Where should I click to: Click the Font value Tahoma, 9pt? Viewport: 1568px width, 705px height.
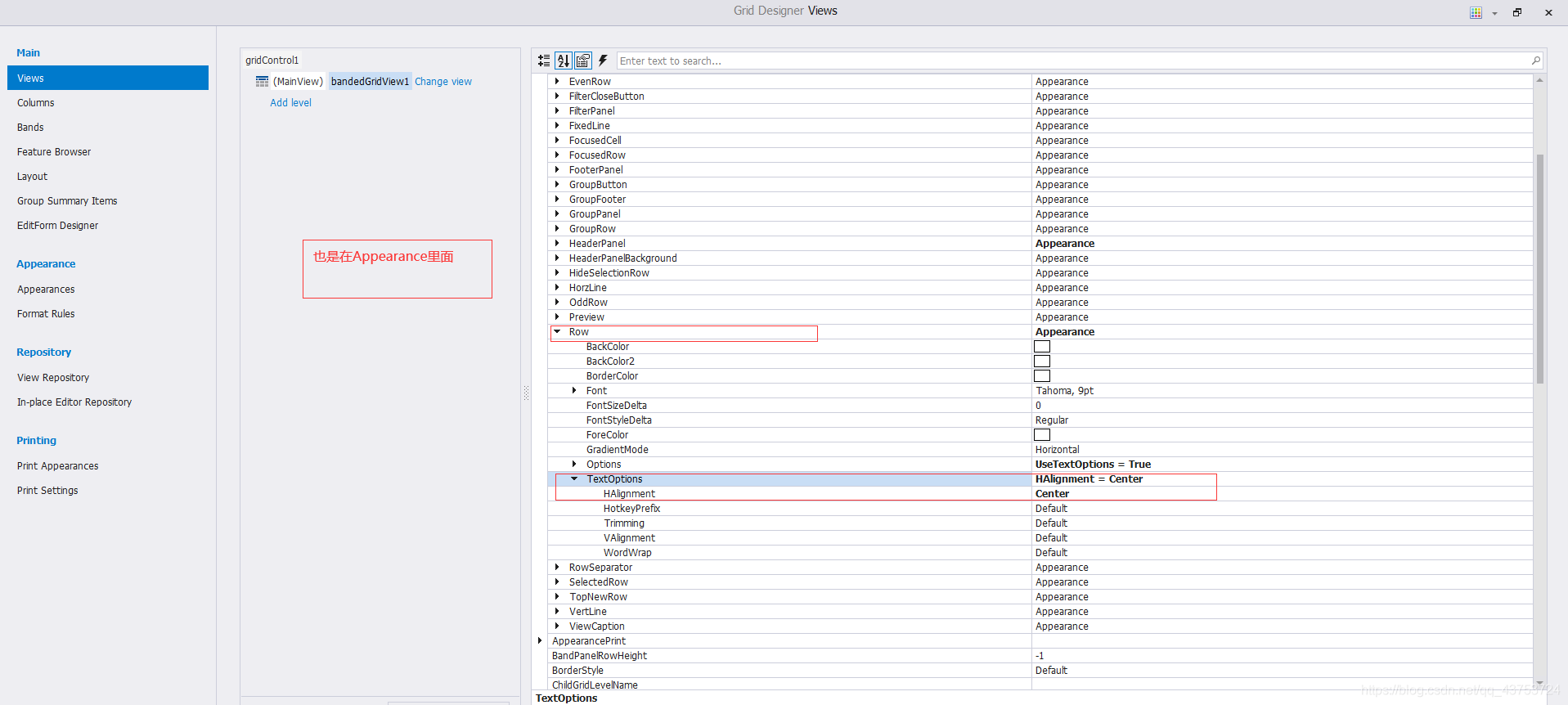coord(1065,391)
